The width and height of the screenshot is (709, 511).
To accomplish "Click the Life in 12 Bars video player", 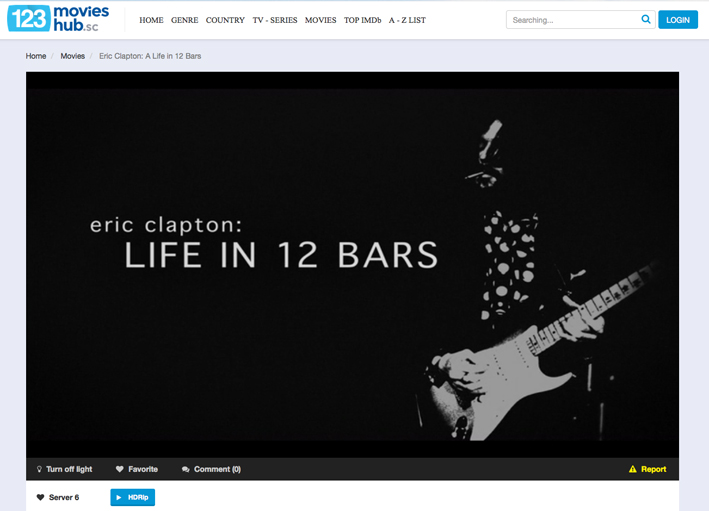I will pos(352,265).
